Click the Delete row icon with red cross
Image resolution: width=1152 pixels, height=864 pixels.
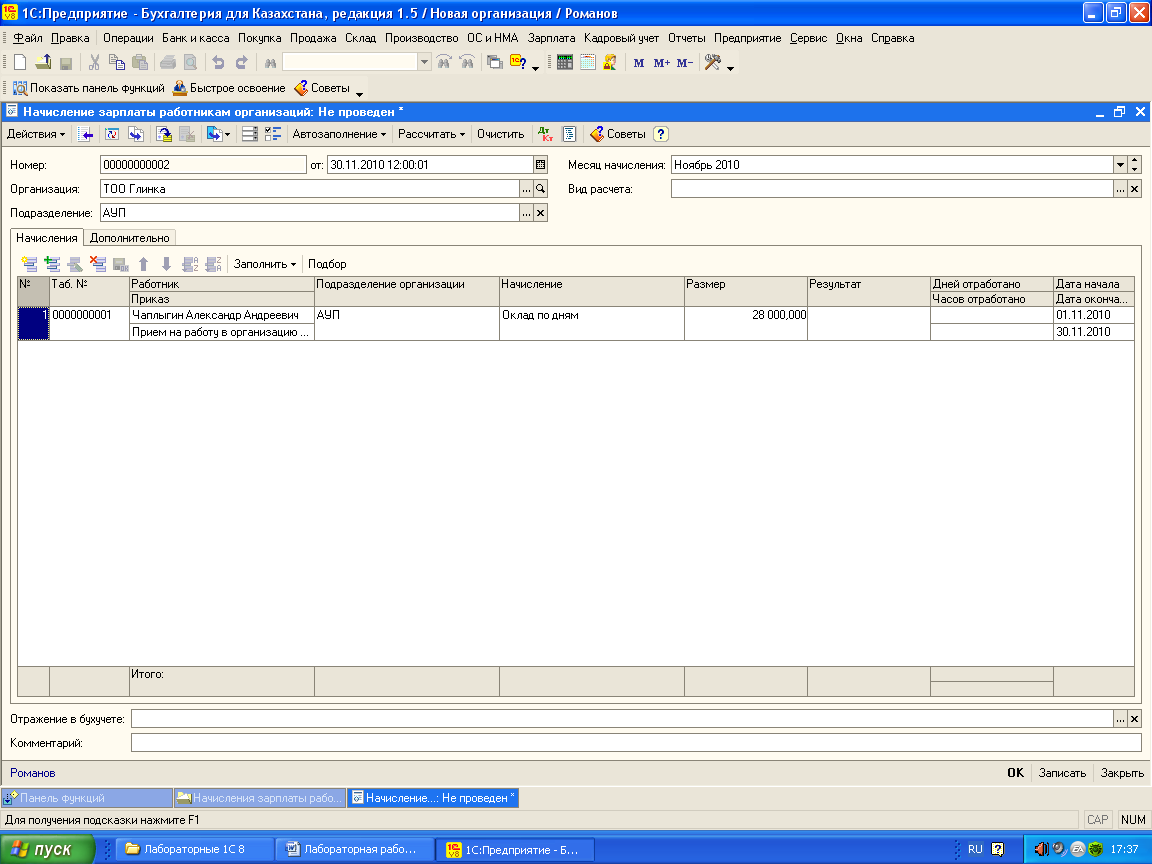98,264
